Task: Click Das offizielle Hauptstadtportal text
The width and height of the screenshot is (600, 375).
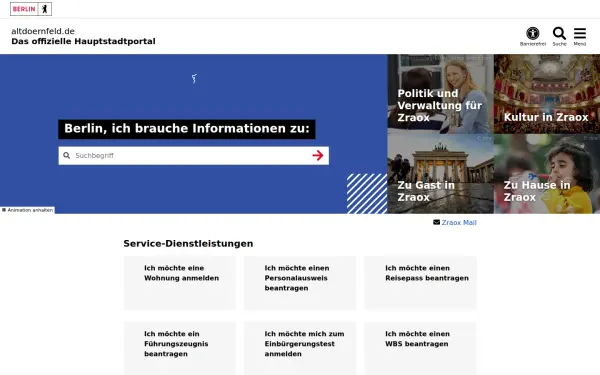Action: tap(83, 41)
